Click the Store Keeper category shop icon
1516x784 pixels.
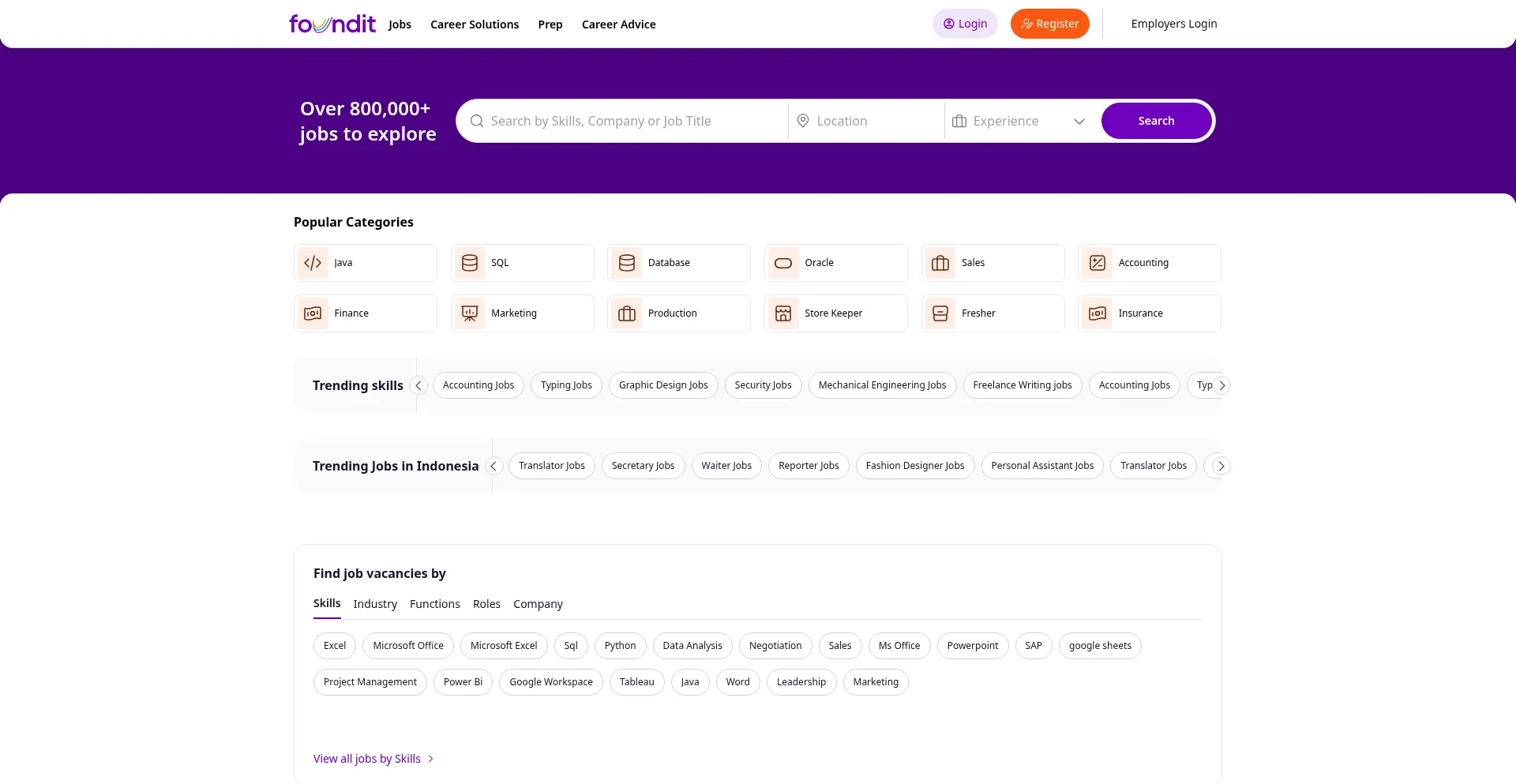pyautogui.click(x=783, y=313)
